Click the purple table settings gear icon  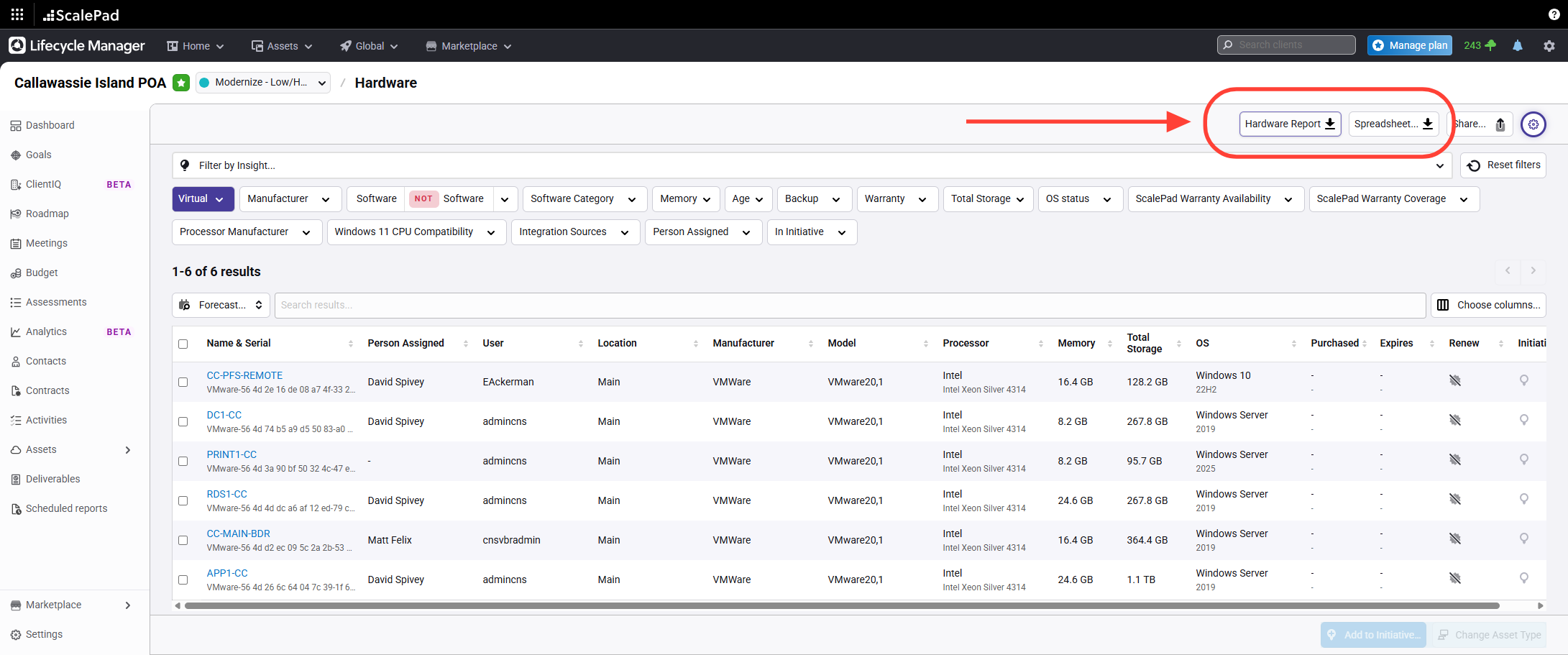pyautogui.click(x=1533, y=124)
